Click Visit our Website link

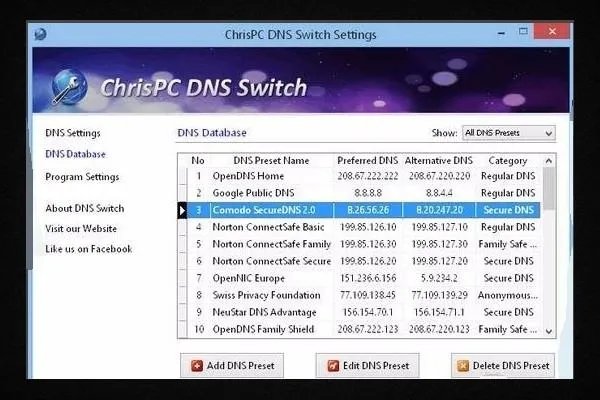(x=81, y=229)
